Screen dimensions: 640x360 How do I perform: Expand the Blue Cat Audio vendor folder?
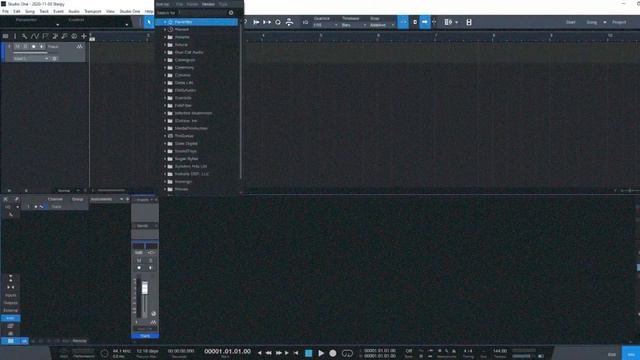point(165,52)
